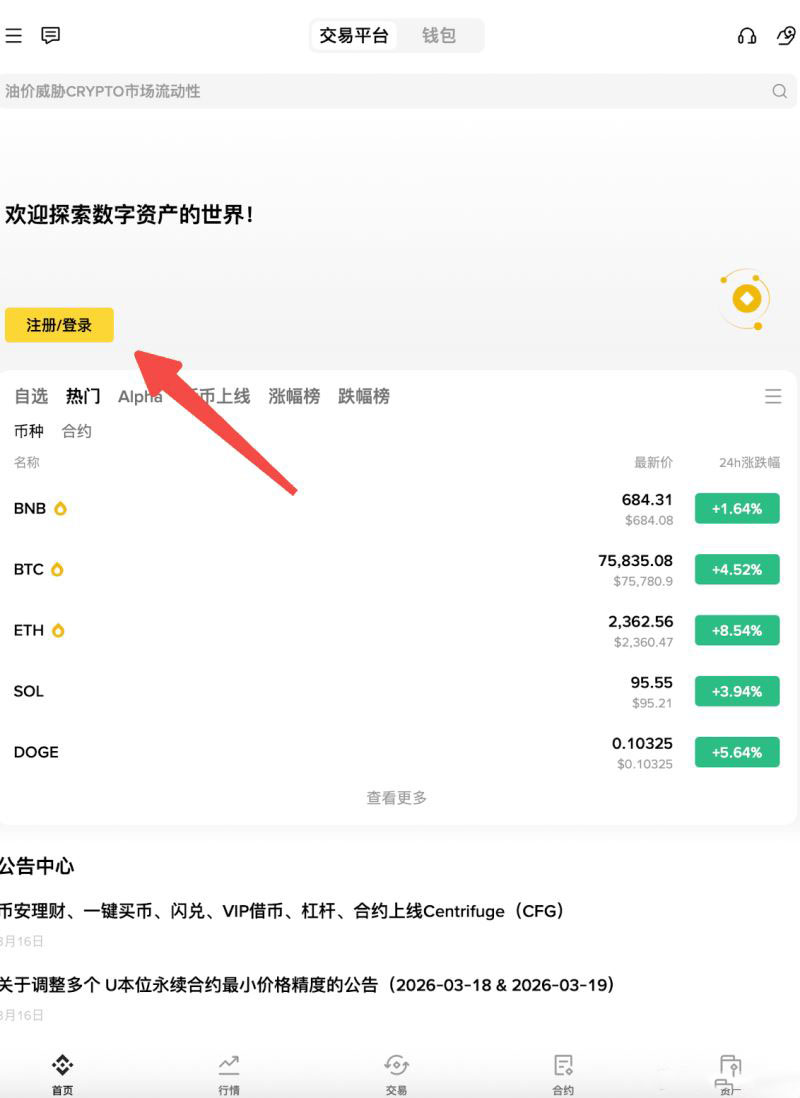This screenshot has height=1098, width=800.
Task: Tap the headset customer support icon
Action: coord(746,36)
